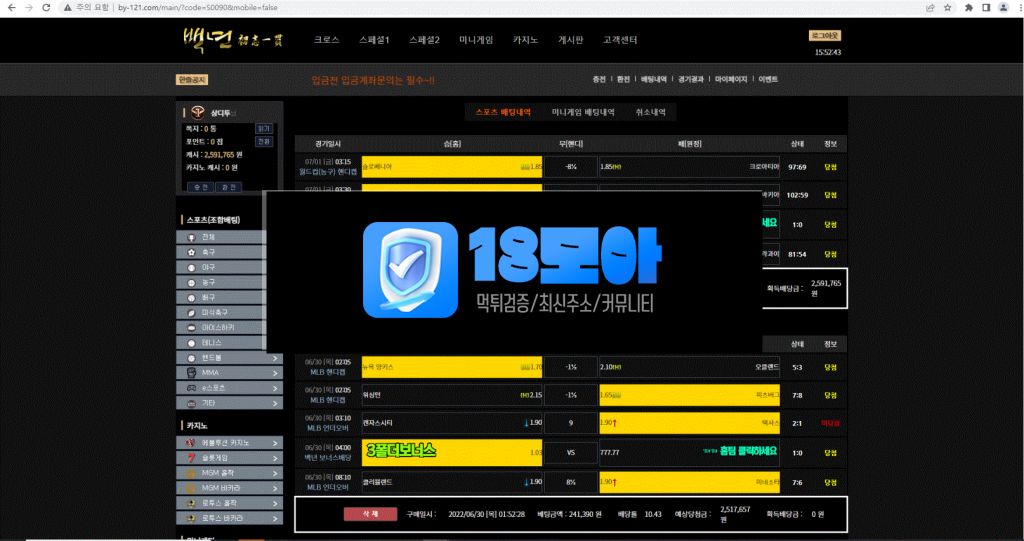Select the 미식축구 football icon
Image resolution: width=1024 pixels, height=541 pixels.
pos(191,312)
